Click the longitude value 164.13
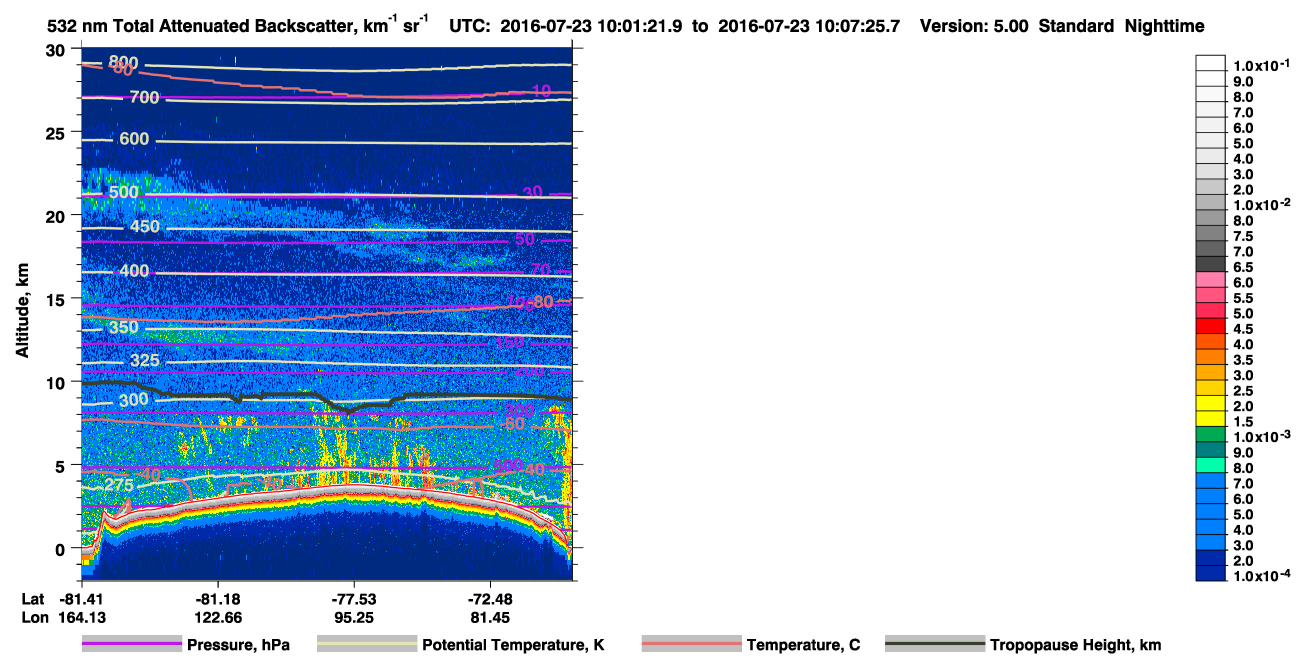 pos(80,617)
